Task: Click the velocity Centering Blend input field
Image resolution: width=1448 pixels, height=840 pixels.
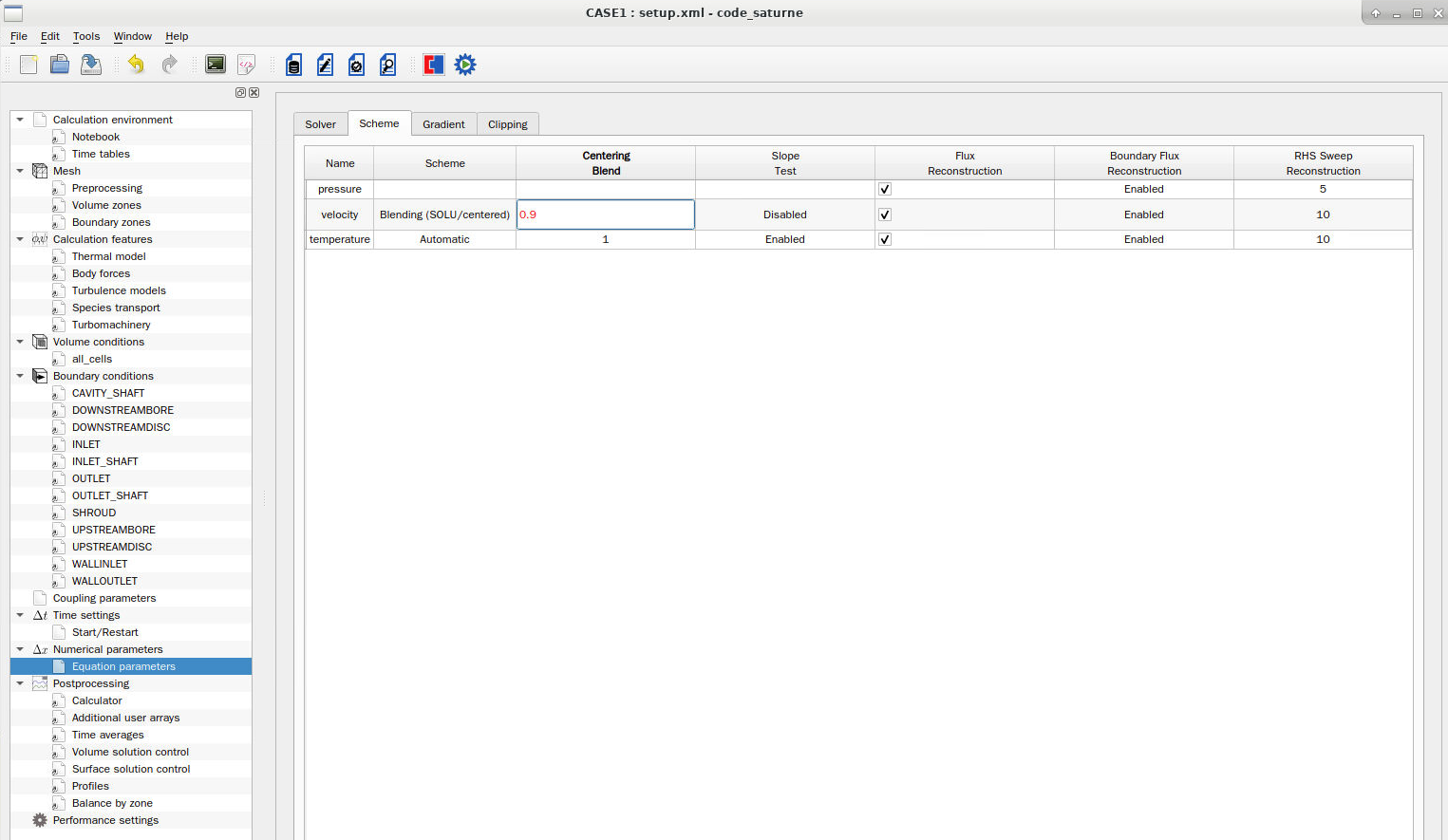Action: click(x=605, y=215)
